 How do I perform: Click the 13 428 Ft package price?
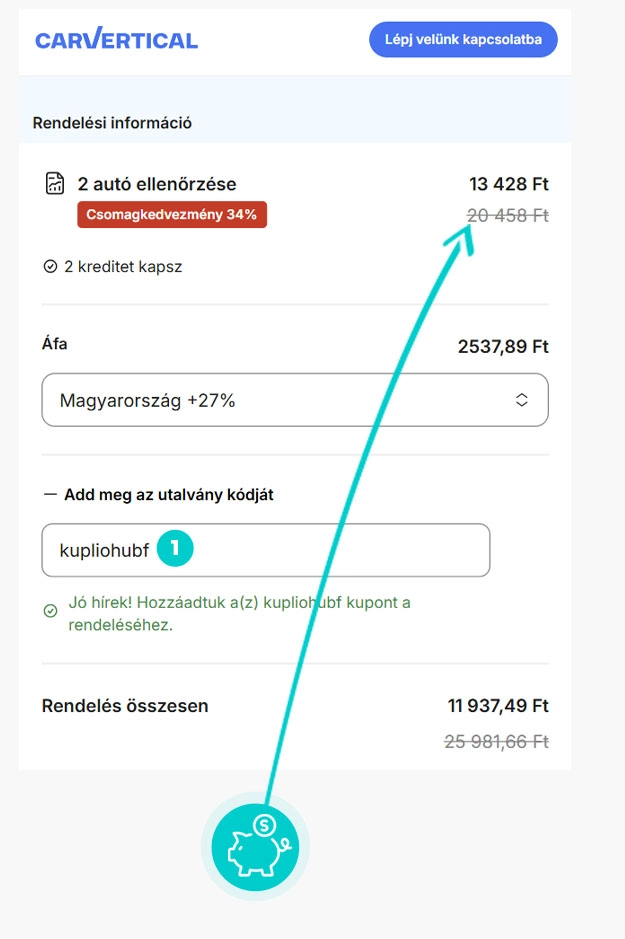click(508, 184)
